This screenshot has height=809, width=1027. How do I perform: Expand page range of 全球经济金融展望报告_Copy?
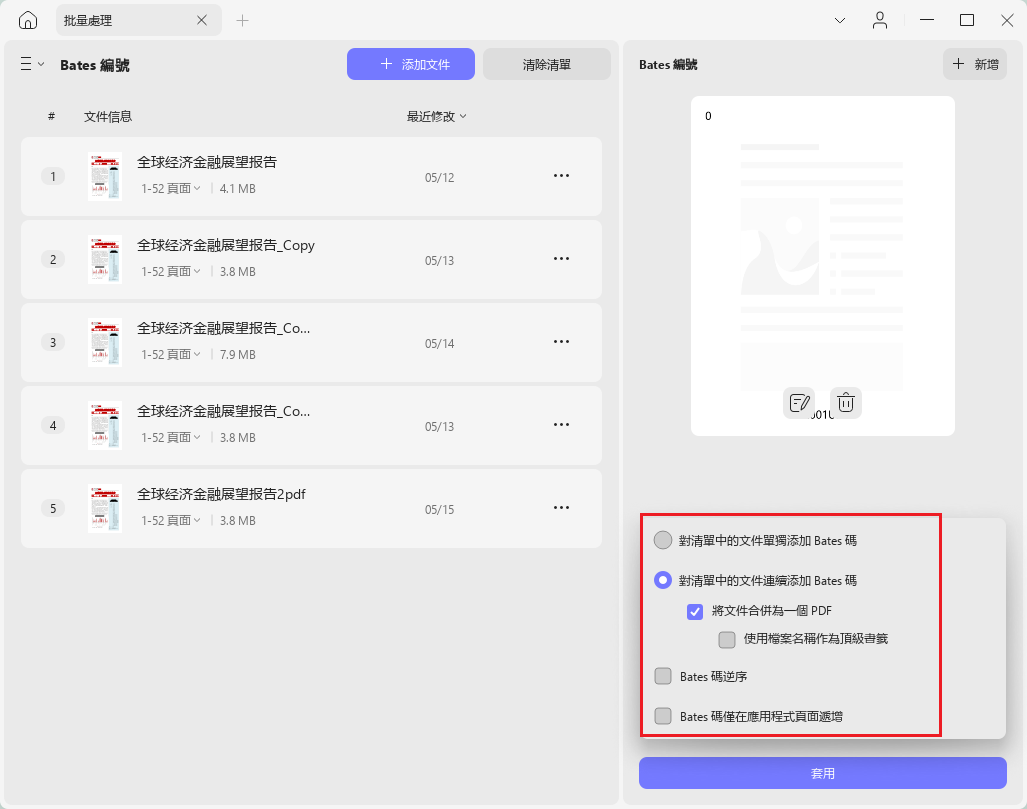(171, 271)
